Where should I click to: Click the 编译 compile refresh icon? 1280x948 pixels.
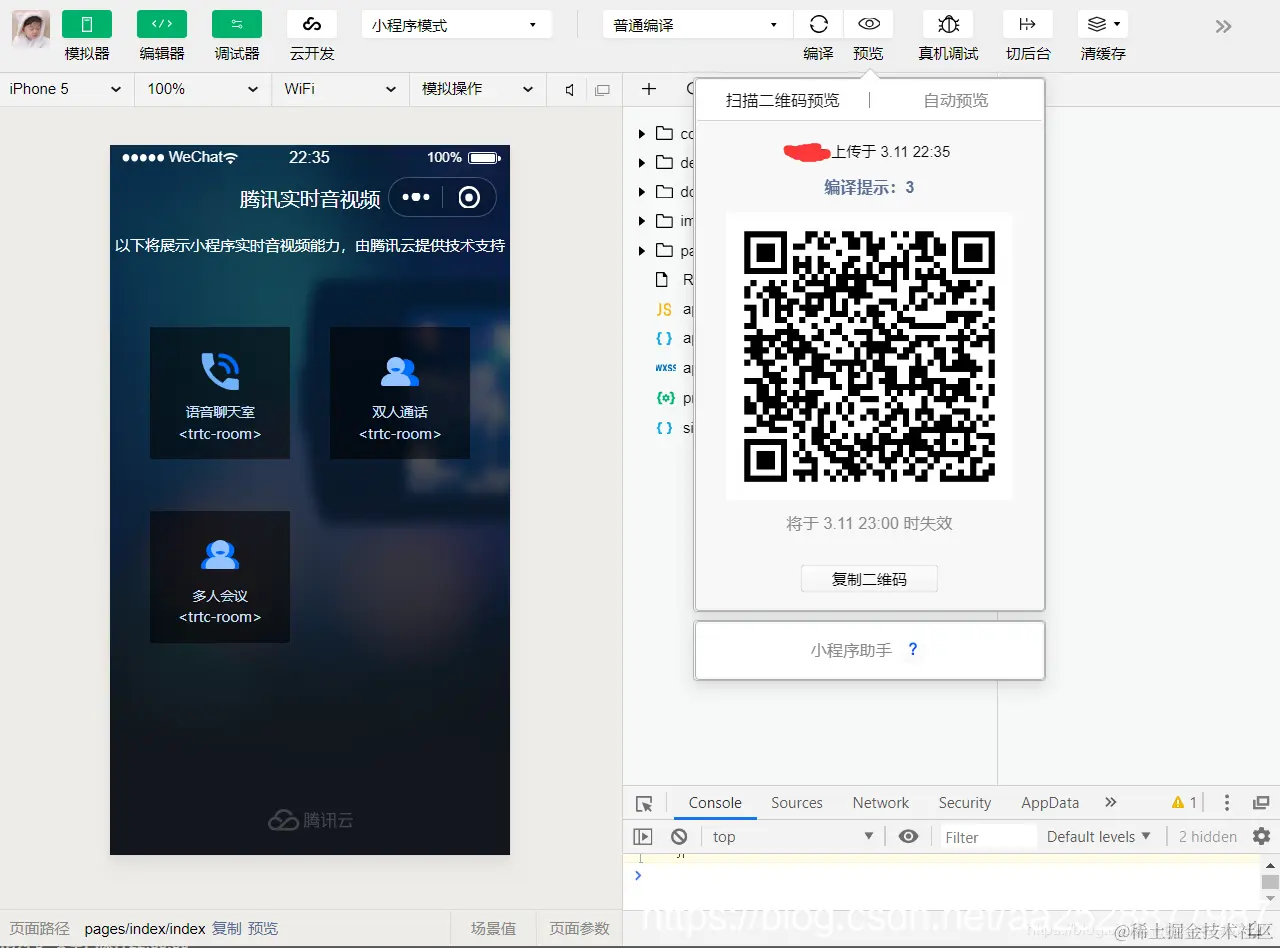[x=818, y=24]
